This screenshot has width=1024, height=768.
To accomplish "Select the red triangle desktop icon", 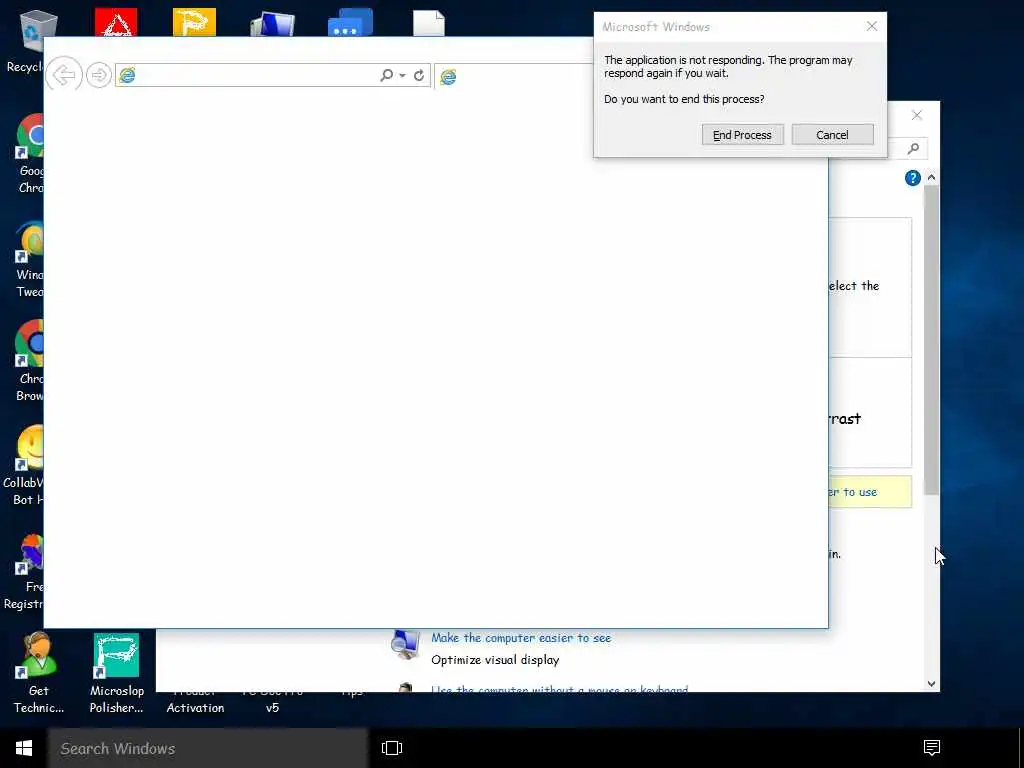I will coord(116,22).
